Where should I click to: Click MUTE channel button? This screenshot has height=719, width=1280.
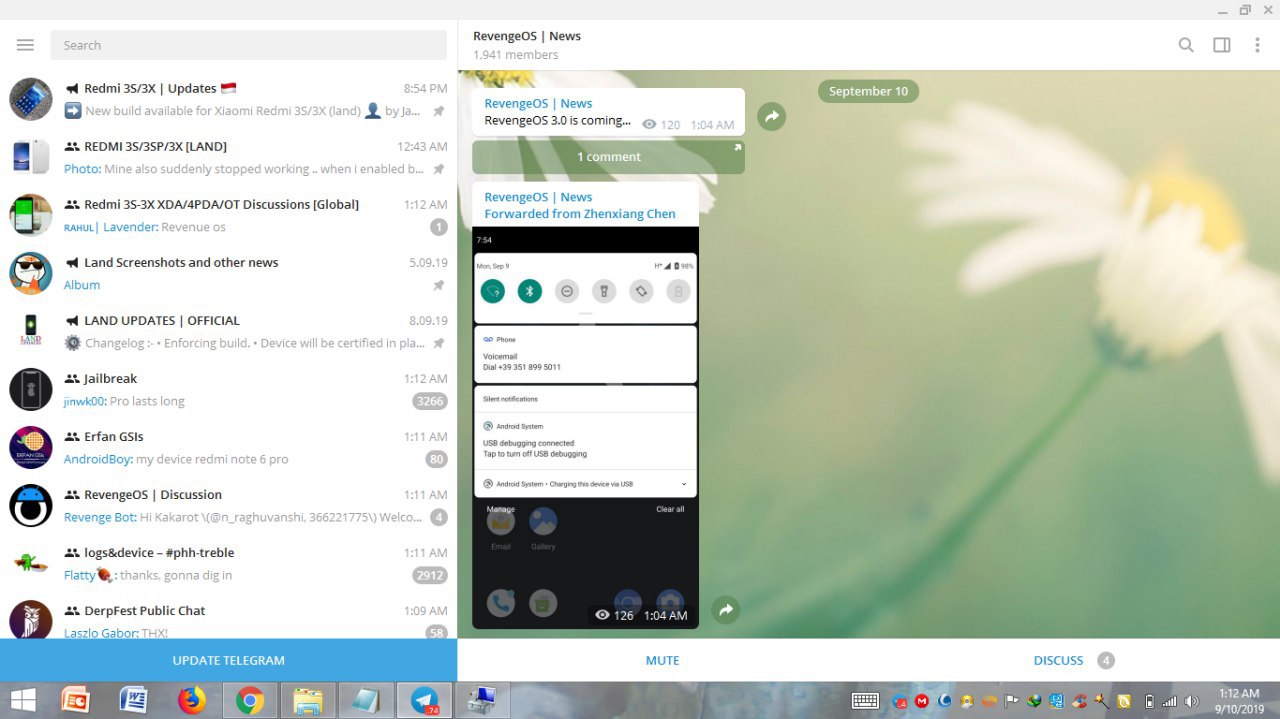(662, 660)
